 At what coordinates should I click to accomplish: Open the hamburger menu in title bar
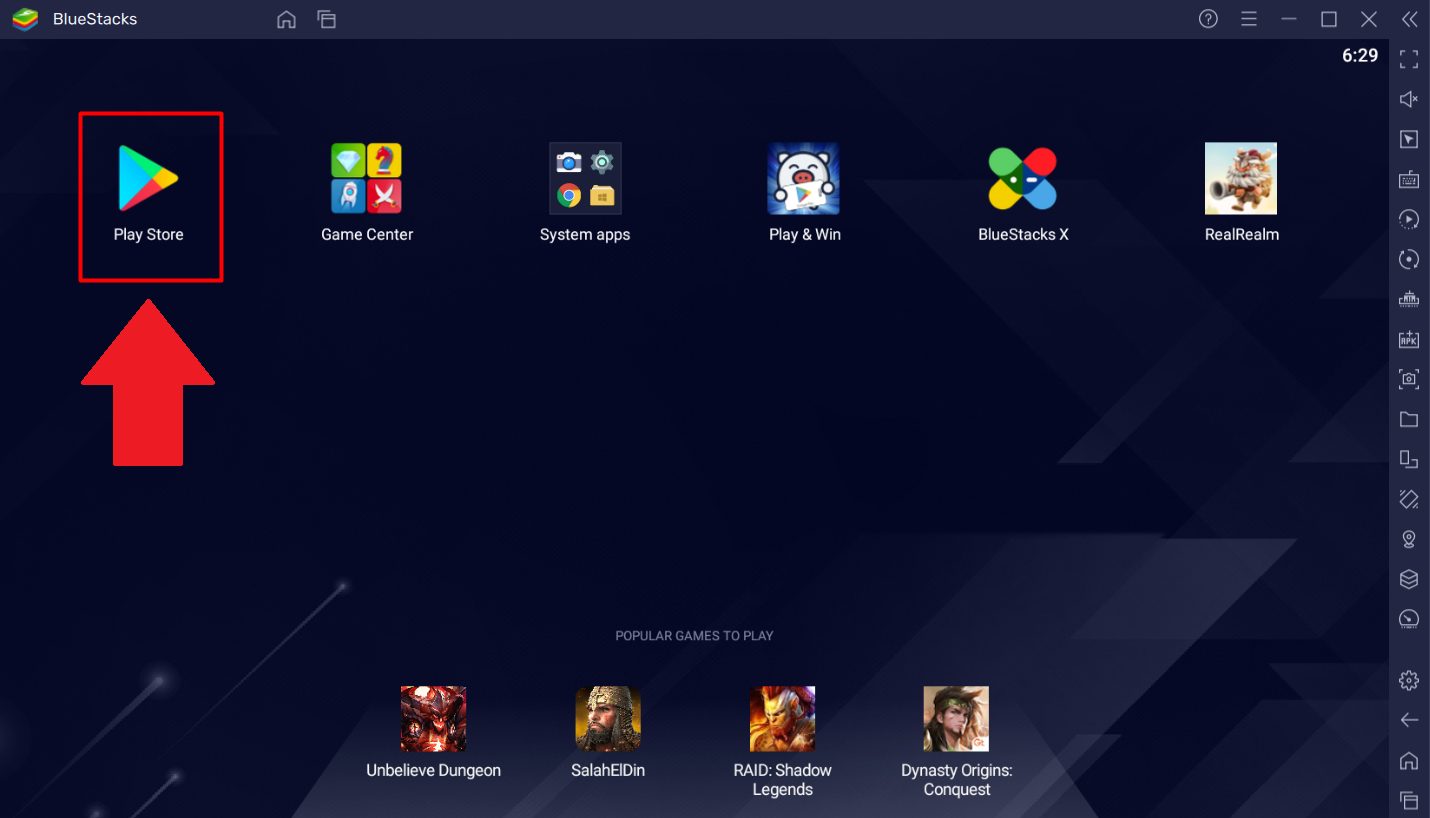pos(1248,19)
